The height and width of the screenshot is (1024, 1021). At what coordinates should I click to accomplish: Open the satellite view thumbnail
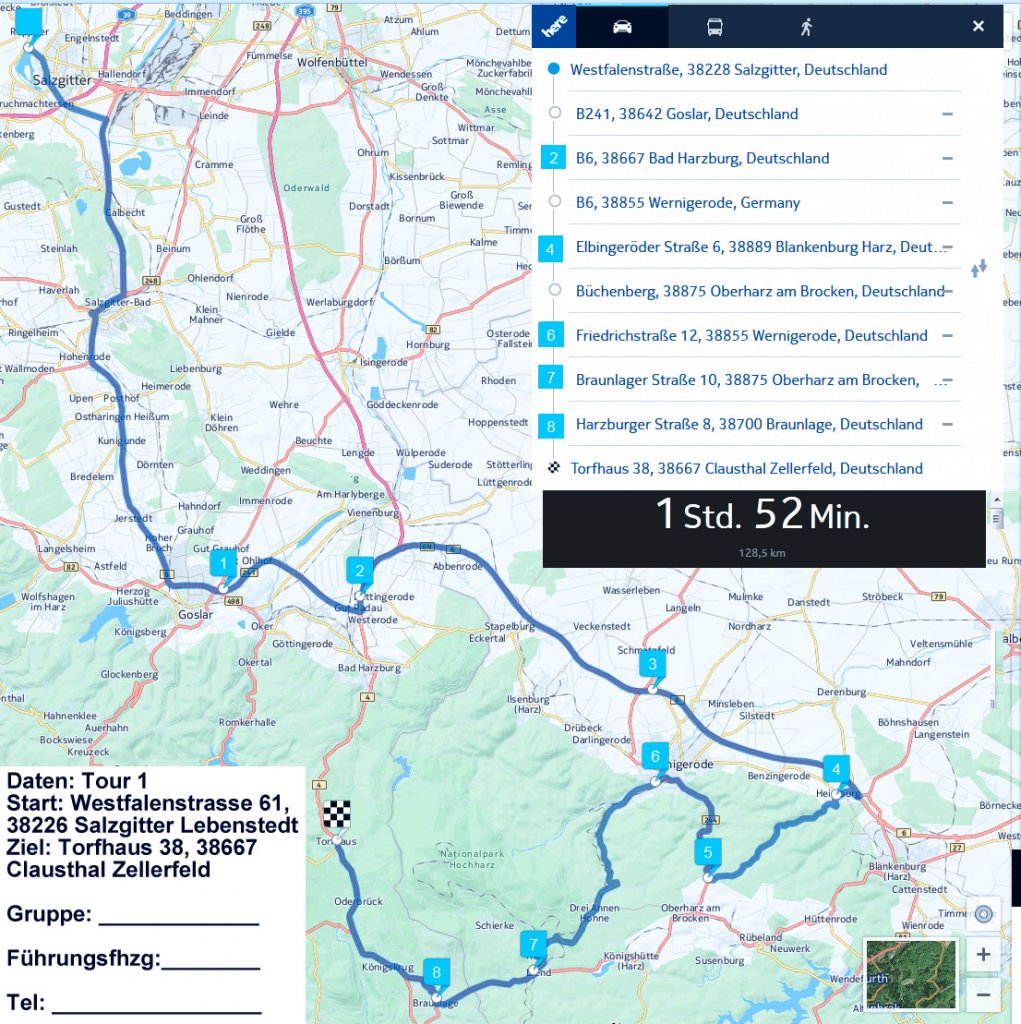[x=910, y=973]
